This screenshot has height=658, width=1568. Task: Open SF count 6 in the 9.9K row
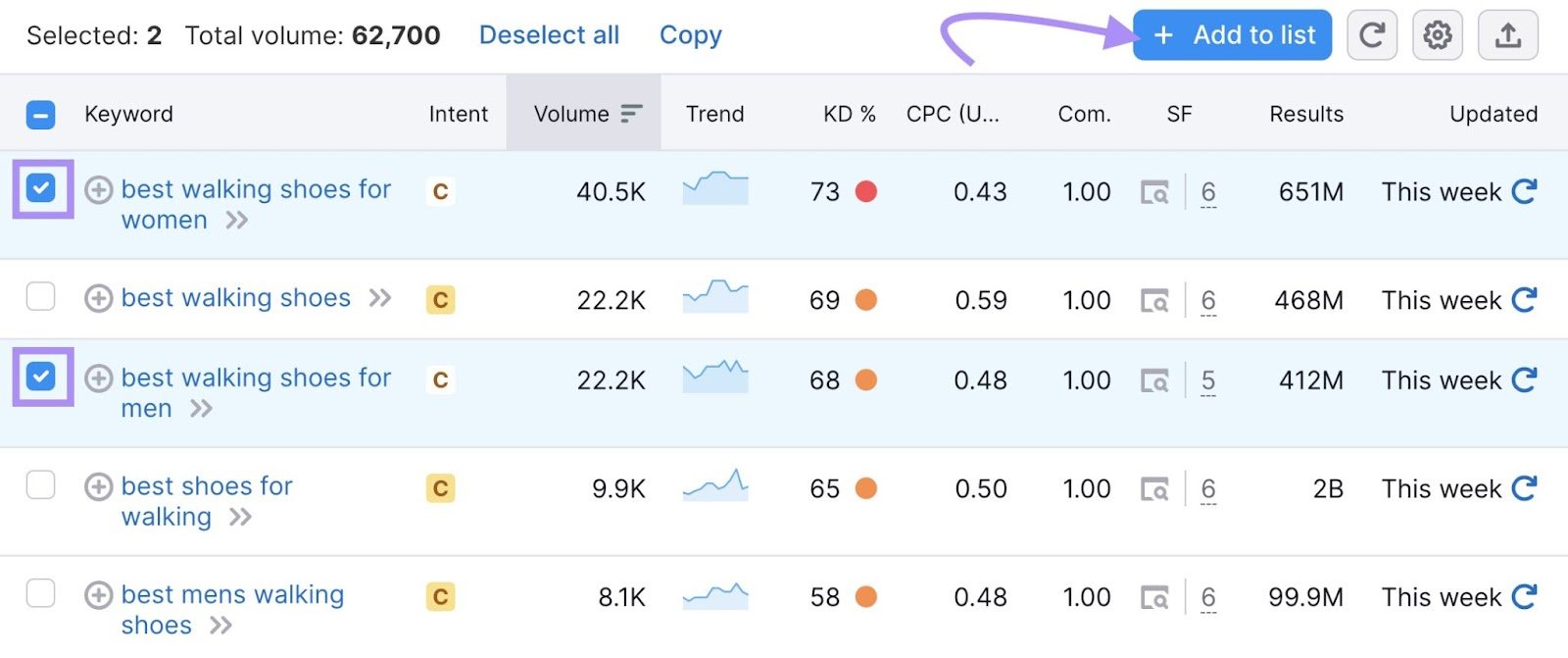[1208, 488]
